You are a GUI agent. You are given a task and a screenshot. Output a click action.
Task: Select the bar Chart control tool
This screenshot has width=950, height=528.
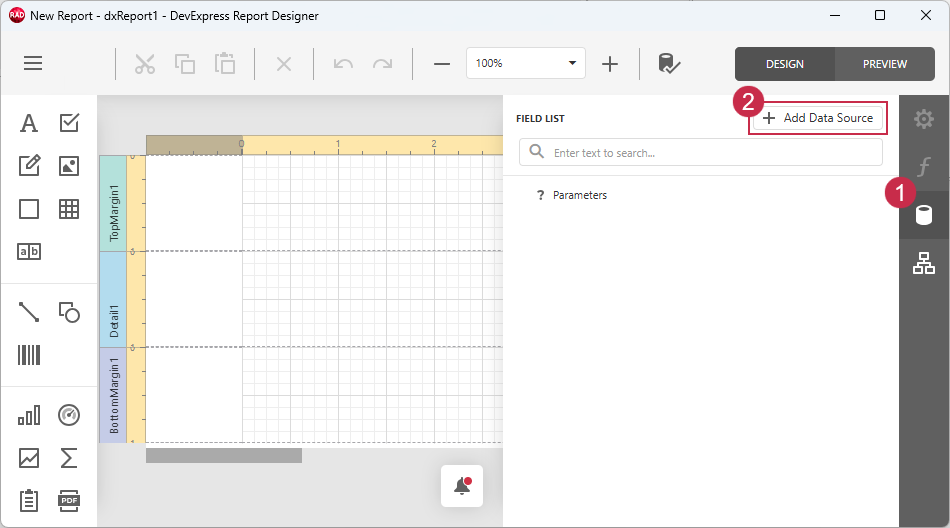coord(28,415)
